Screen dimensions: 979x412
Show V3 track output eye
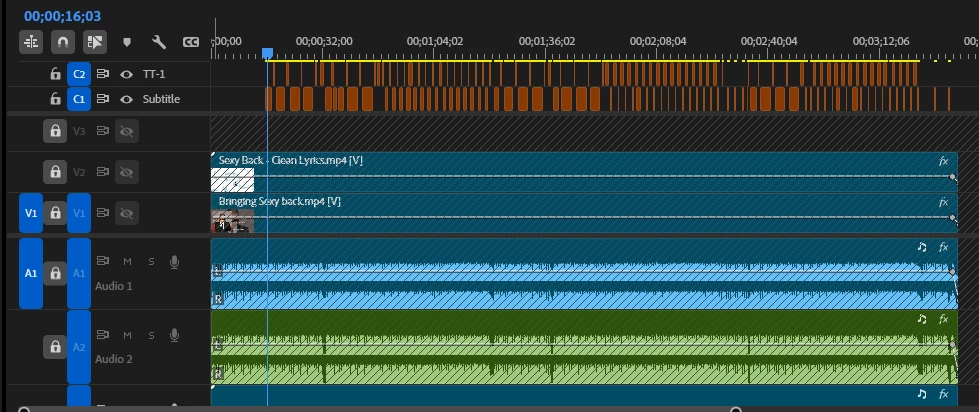pyautogui.click(x=127, y=131)
